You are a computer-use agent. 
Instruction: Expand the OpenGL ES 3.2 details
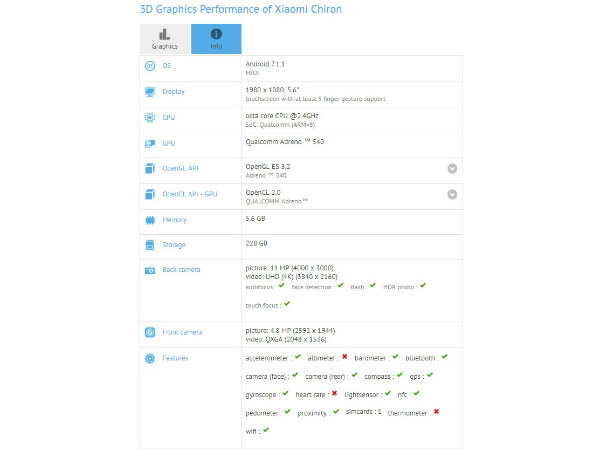pos(452,168)
